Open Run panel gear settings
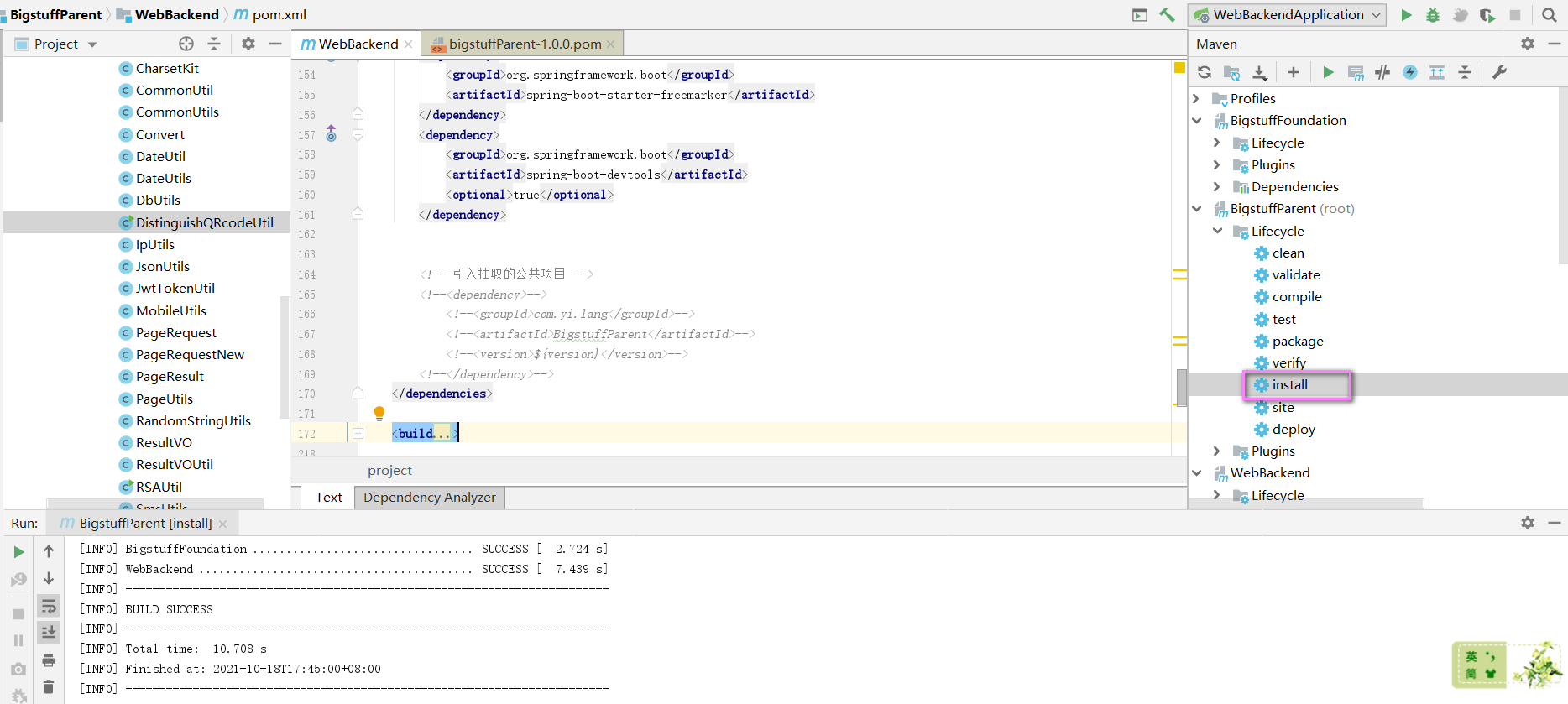The height and width of the screenshot is (704, 1568). [1528, 523]
